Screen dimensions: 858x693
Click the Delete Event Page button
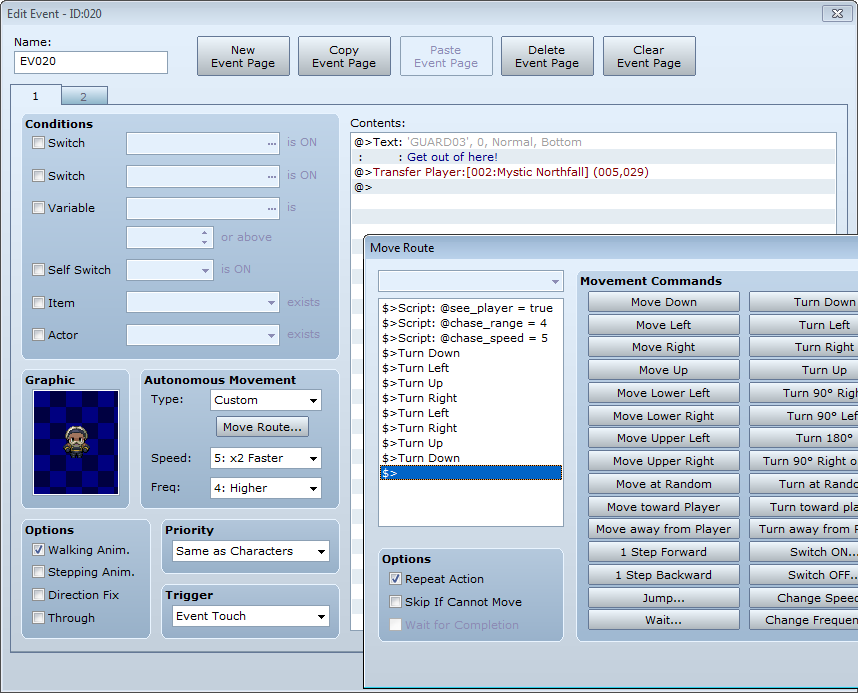547,56
